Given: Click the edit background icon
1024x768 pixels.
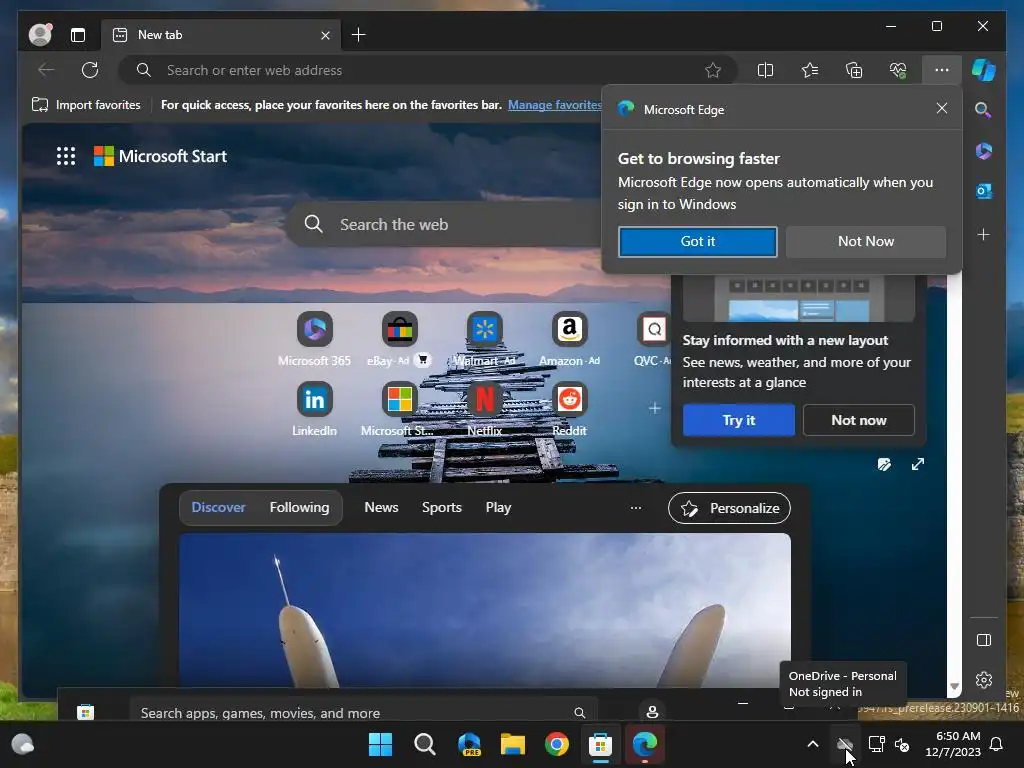Looking at the screenshot, I should pyautogui.click(x=884, y=464).
